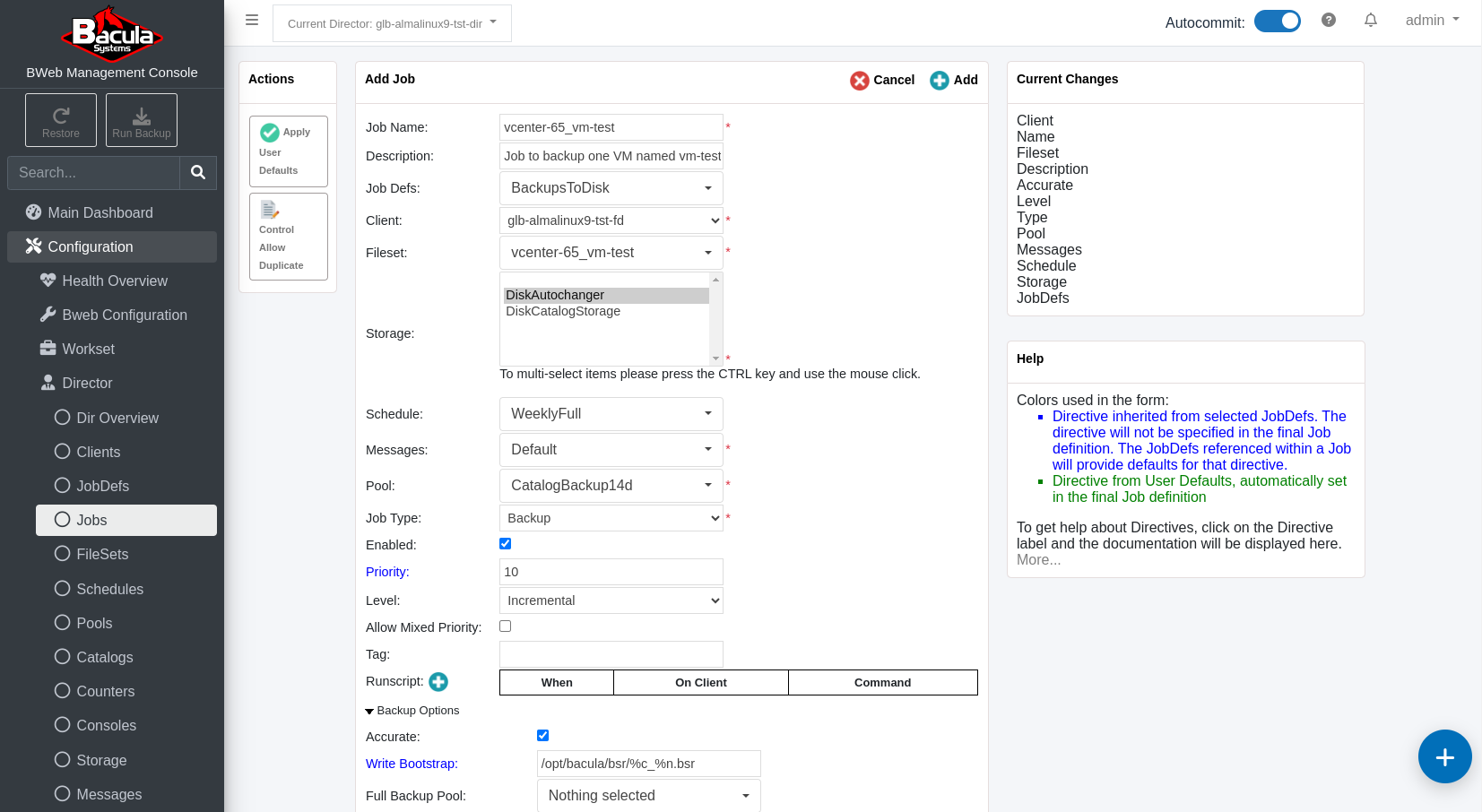Open the Schedule WeeklyFull dropdown

tap(611, 414)
